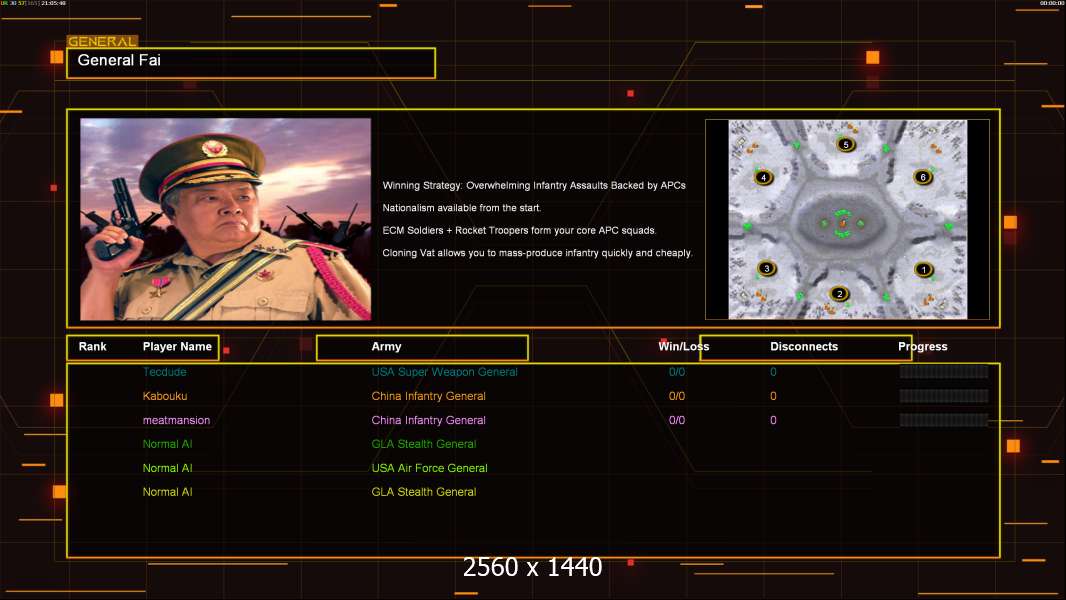Click the Win/Loss column header

click(x=684, y=347)
